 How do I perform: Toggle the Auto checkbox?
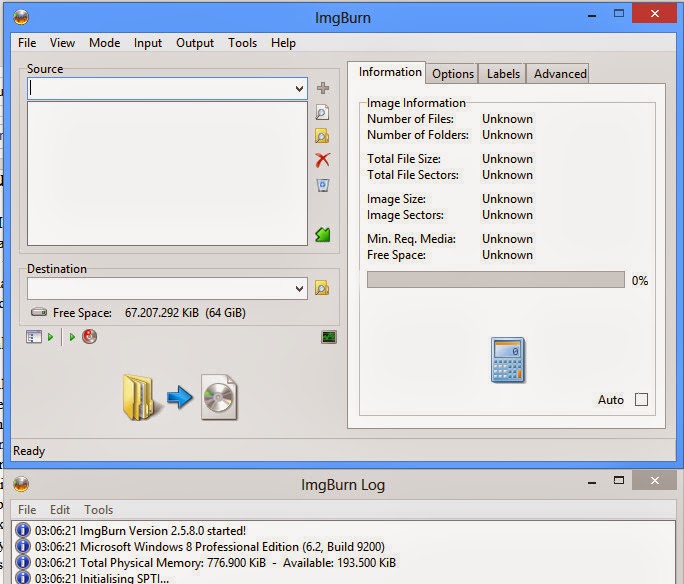pyautogui.click(x=641, y=400)
